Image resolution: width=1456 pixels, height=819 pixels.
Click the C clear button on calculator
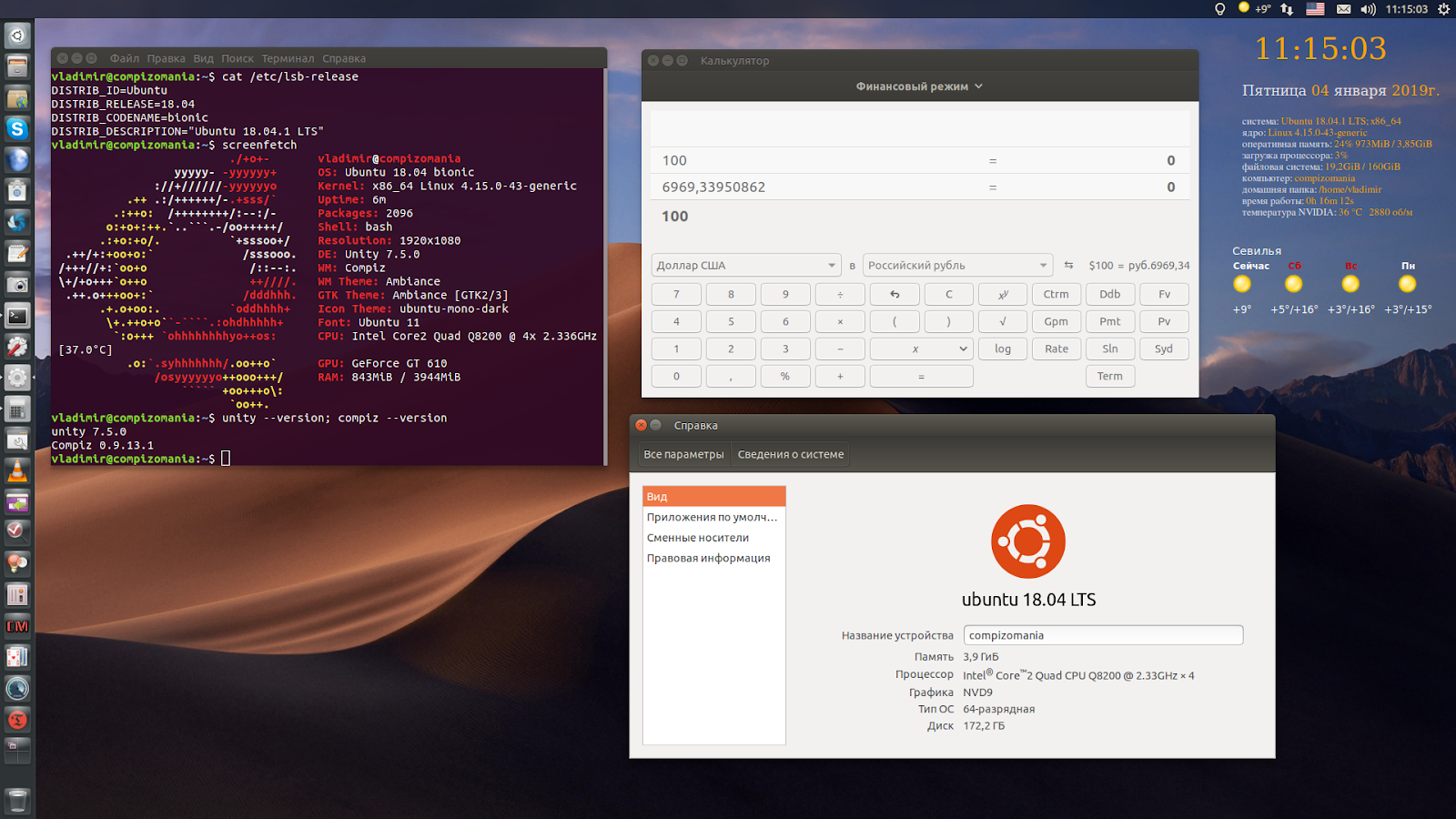948,294
